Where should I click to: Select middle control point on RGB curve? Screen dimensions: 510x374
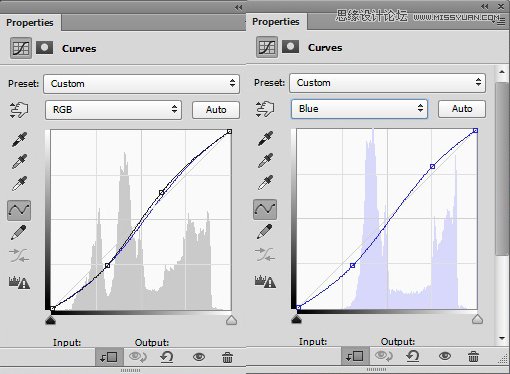tap(162, 193)
